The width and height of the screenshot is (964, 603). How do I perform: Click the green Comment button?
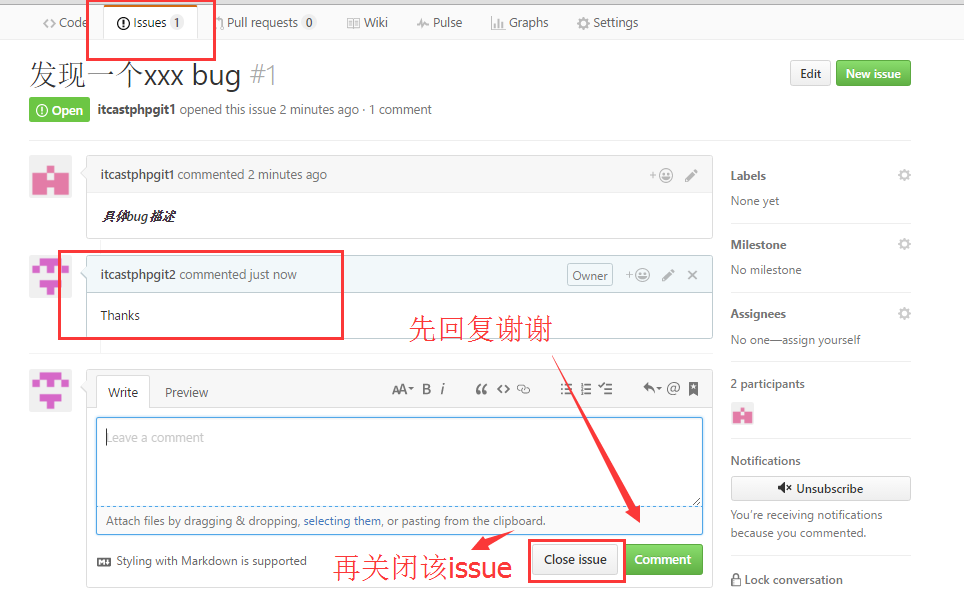[x=663, y=559]
